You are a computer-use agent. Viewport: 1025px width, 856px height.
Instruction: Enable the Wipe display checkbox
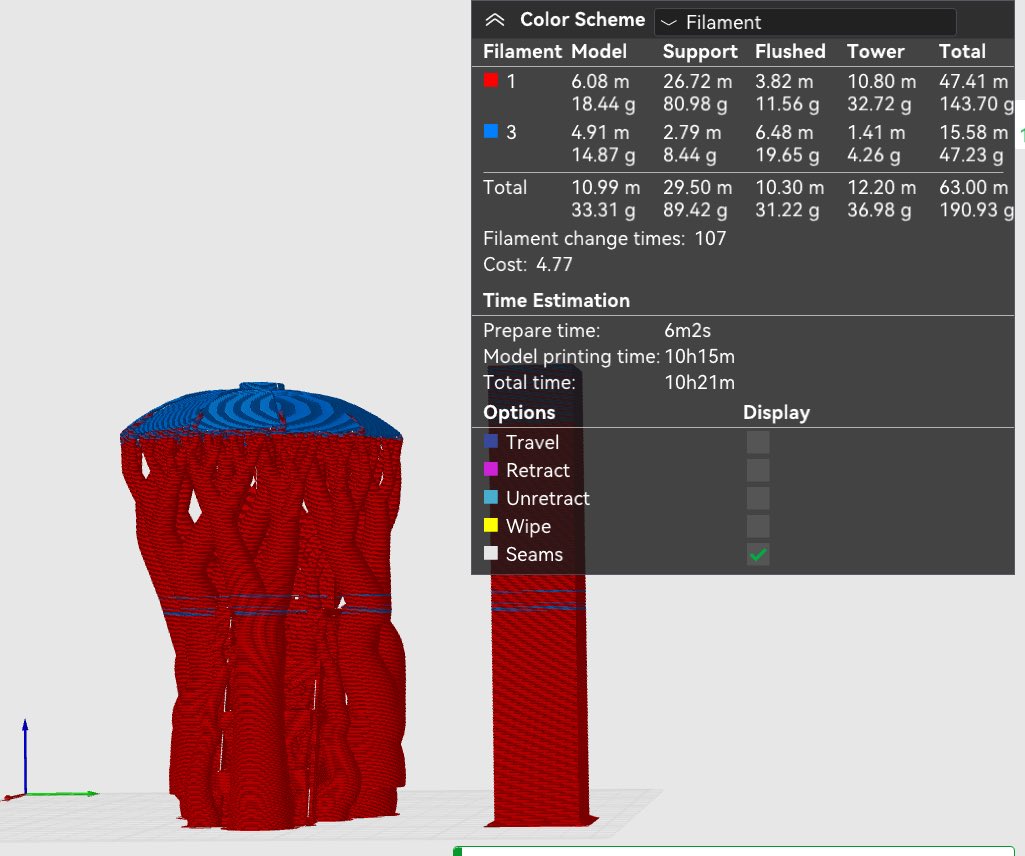[x=757, y=525]
